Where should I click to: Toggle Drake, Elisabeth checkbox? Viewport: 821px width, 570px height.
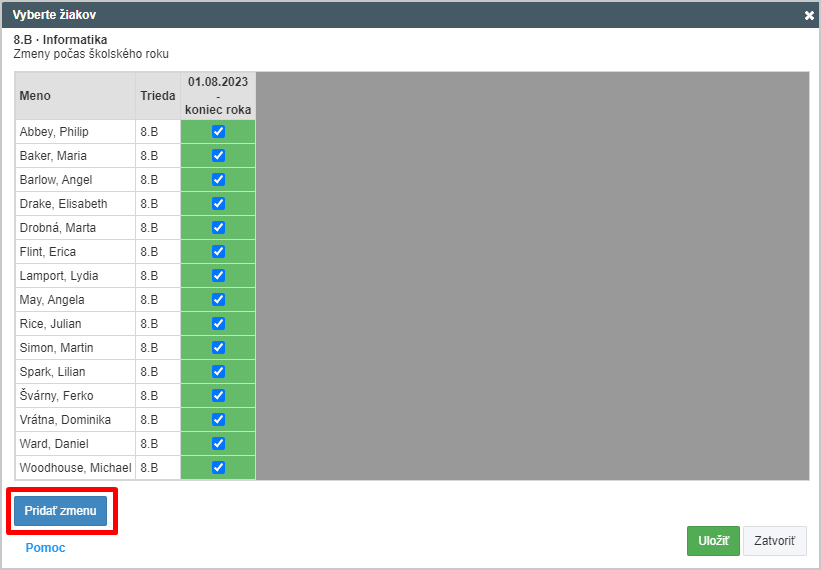point(218,204)
